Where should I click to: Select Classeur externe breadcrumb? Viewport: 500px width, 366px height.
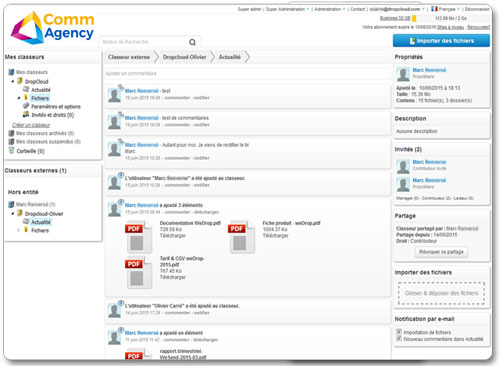(129, 57)
